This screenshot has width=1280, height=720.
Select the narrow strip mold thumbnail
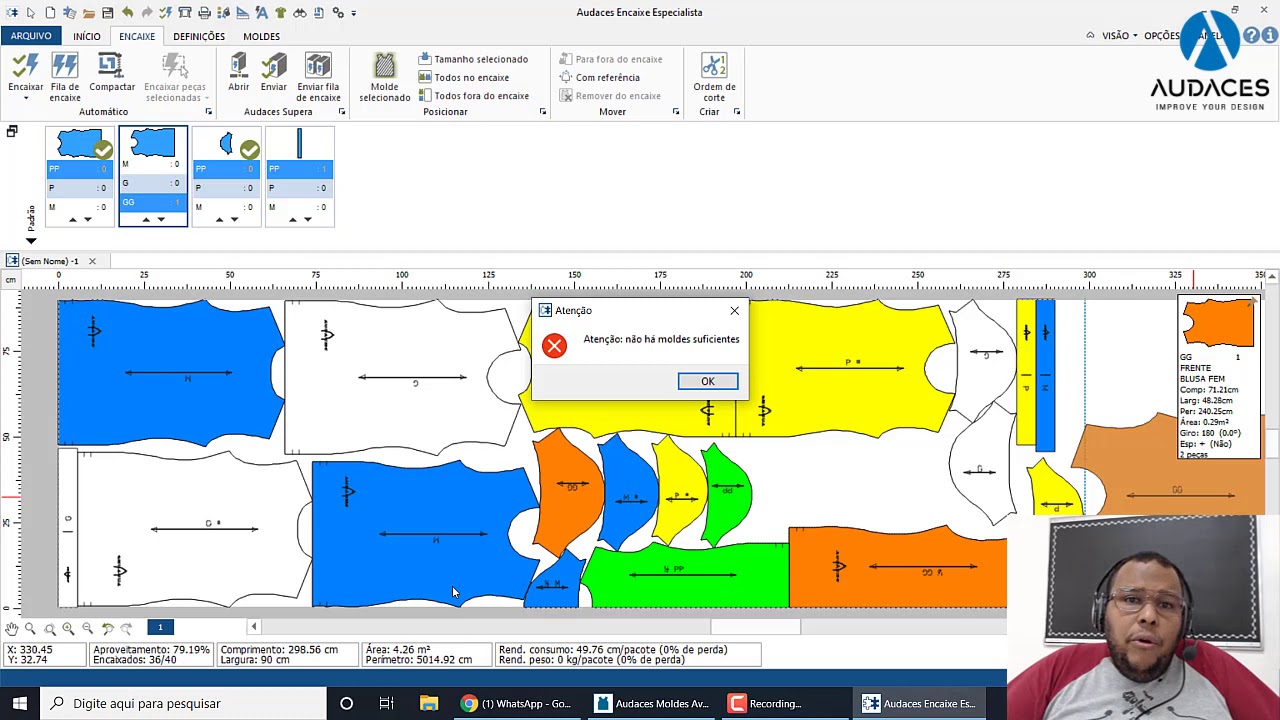pos(299,145)
